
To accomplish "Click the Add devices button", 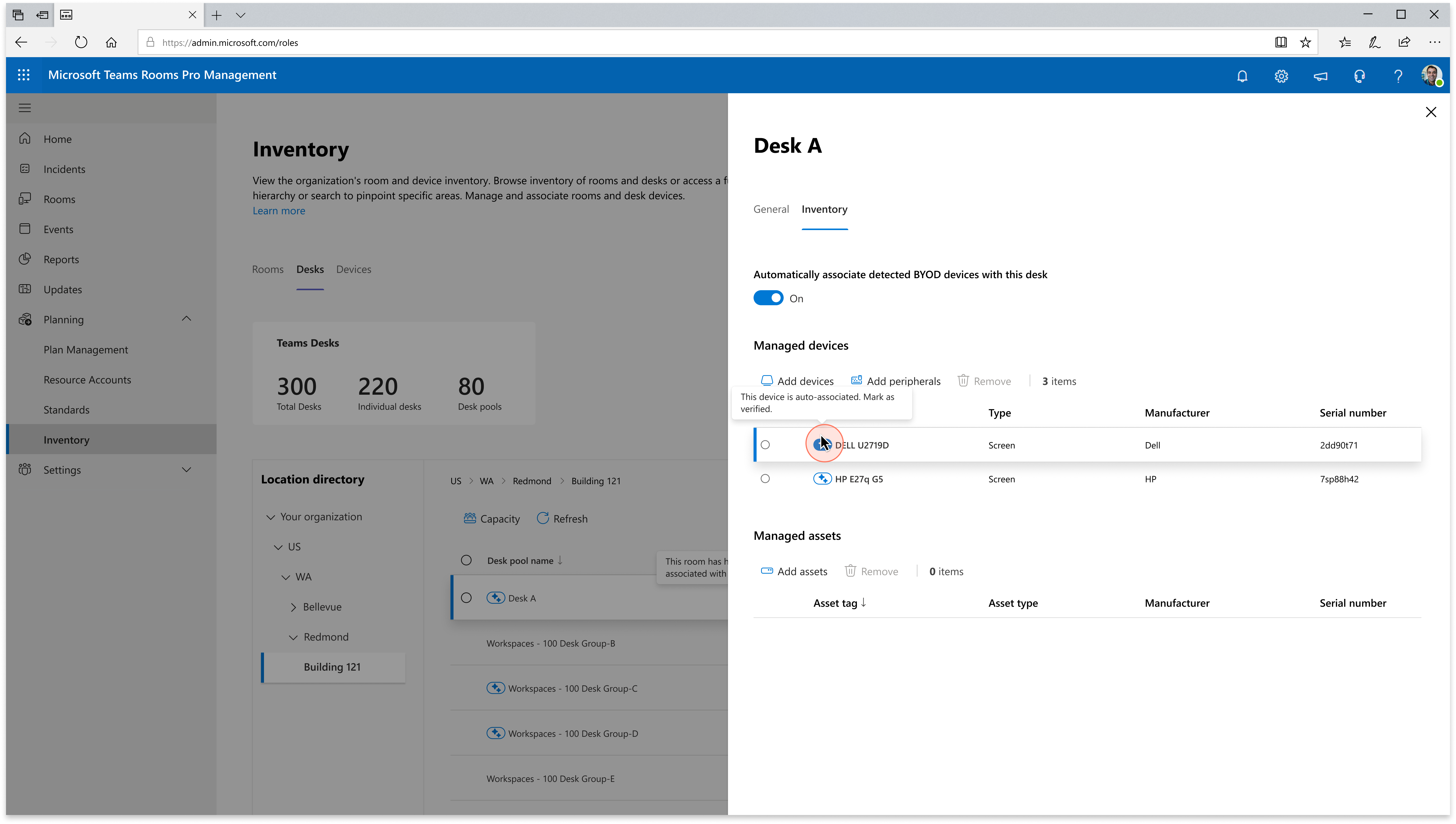I will [x=797, y=381].
